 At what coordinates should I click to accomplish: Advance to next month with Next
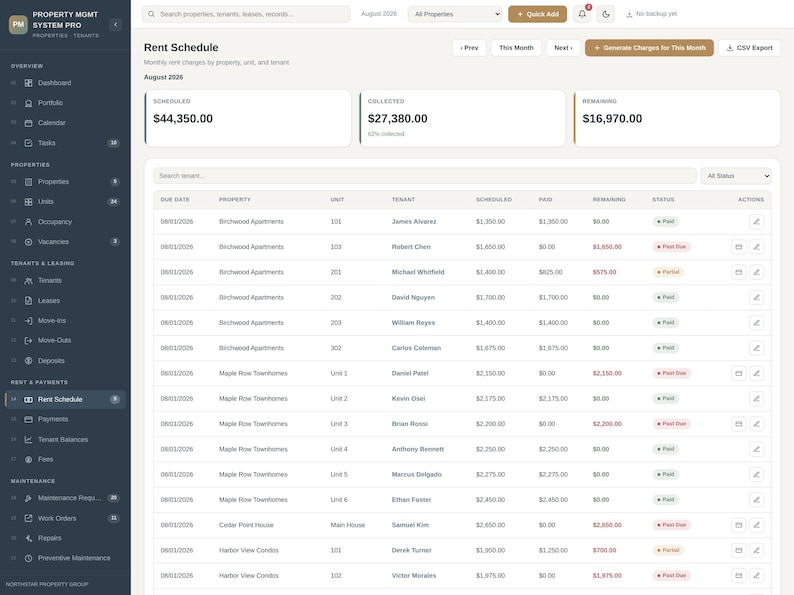coord(563,48)
